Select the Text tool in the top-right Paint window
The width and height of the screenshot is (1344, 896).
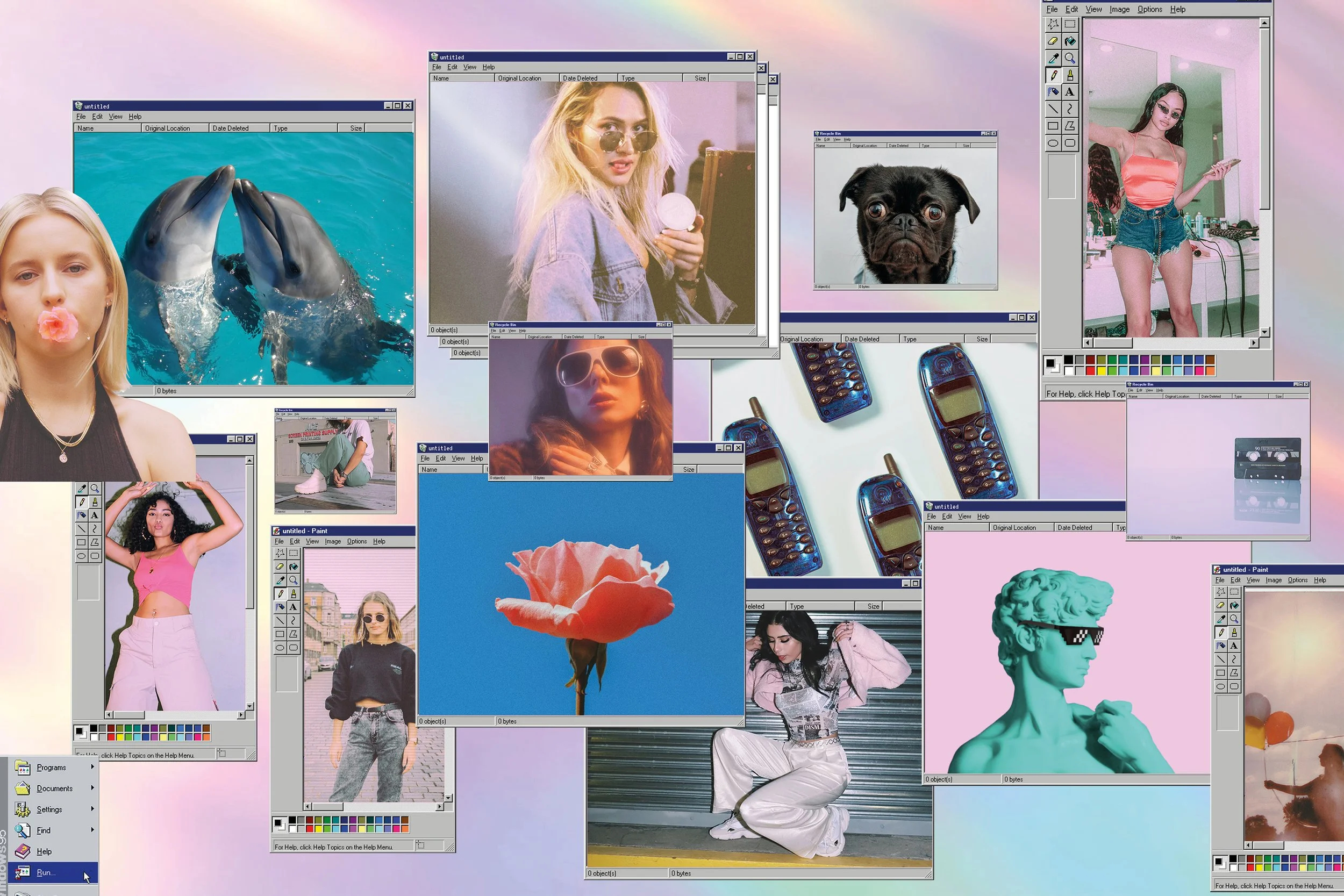[x=1070, y=92]
